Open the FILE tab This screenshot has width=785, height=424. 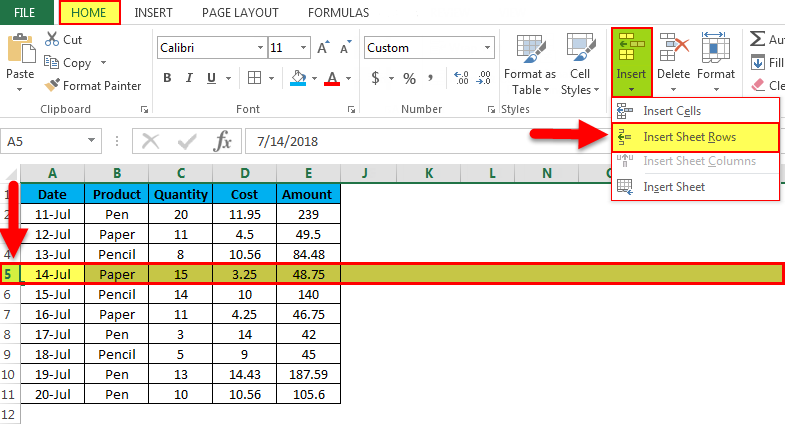tap(25, 13)
